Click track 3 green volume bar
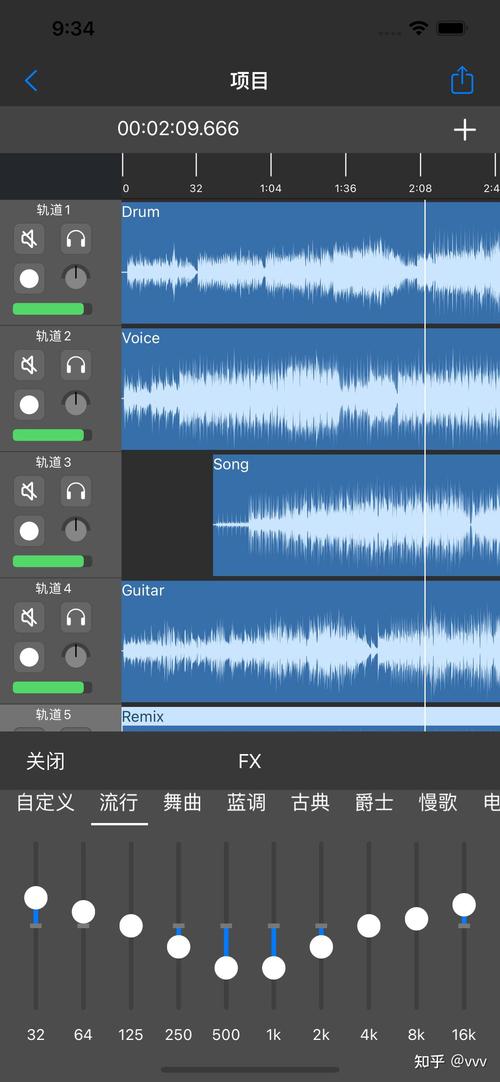 click(x=52, y=561)
